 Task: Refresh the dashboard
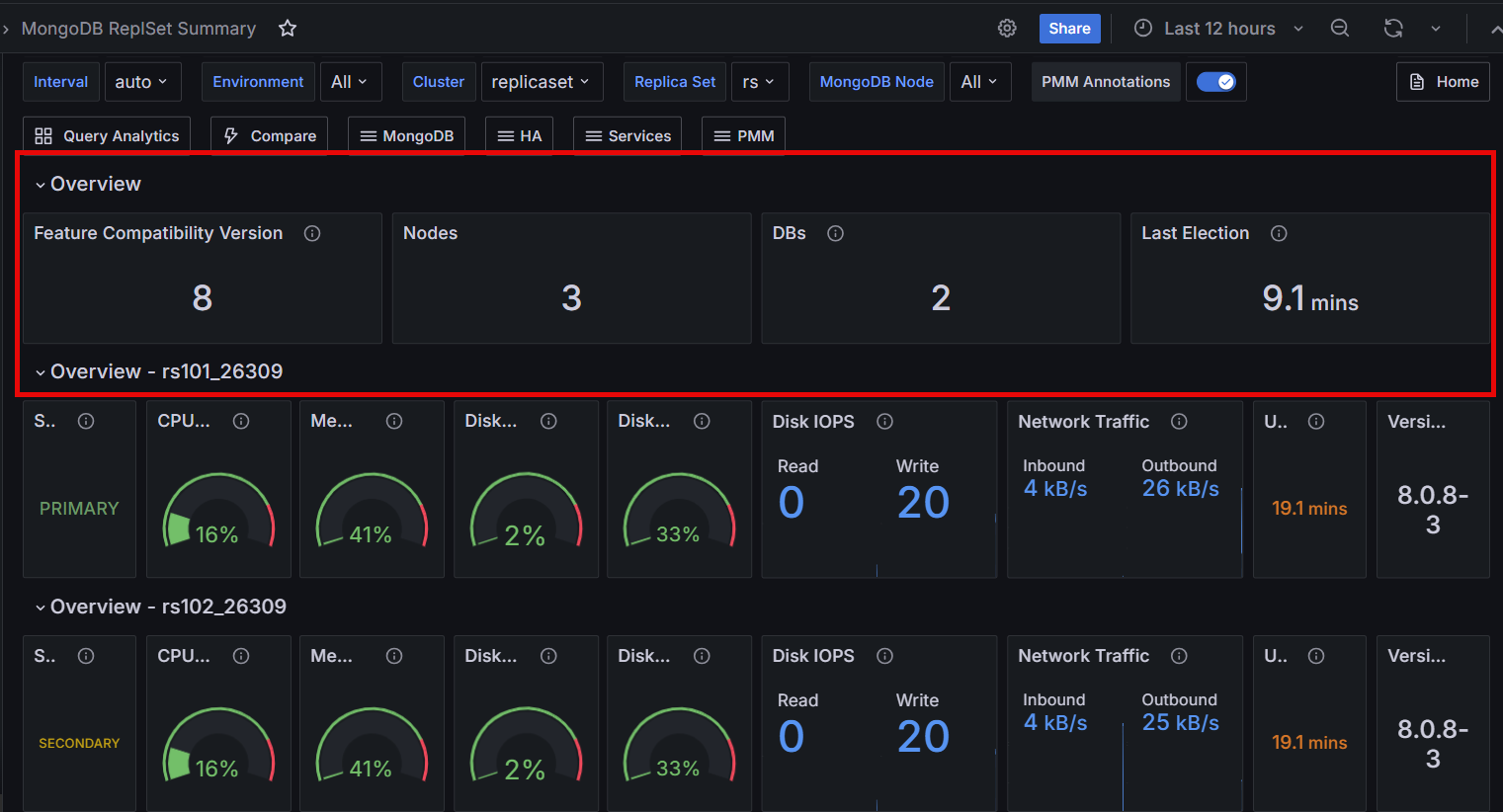coord(1393,29)
